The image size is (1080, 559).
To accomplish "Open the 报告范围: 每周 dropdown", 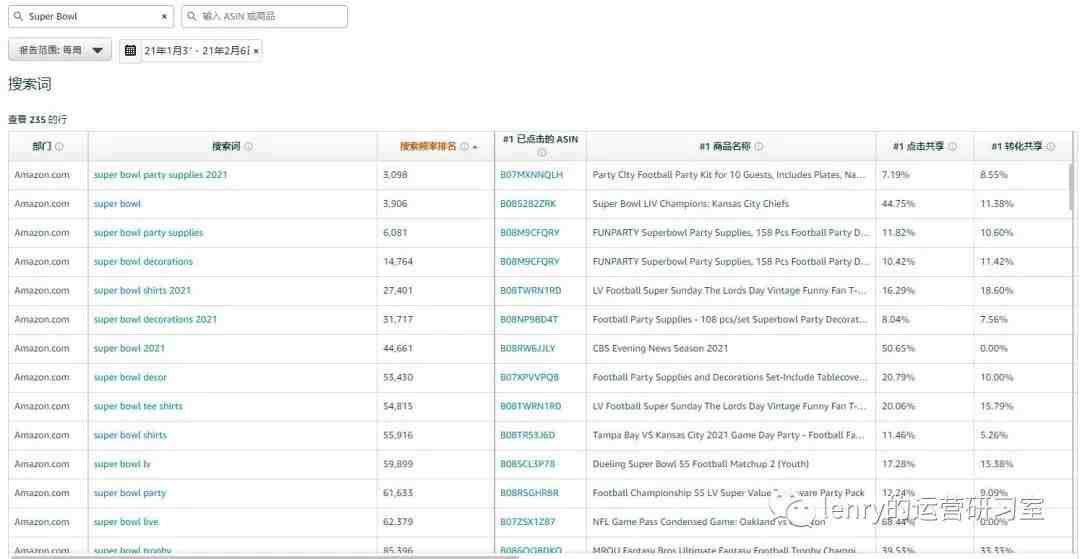I will point(60,50).
